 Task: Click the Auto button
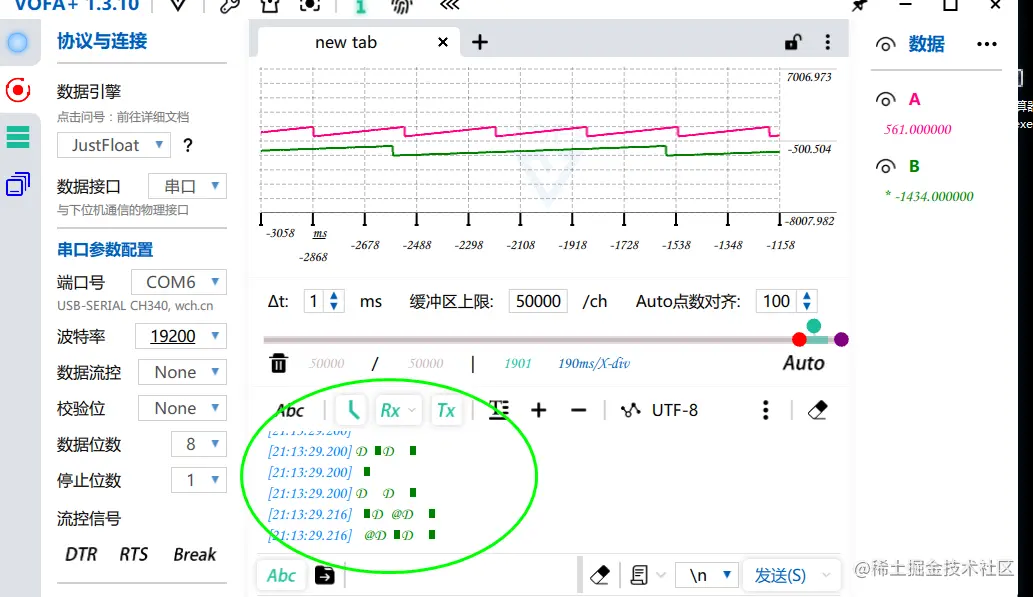tap(803, 363)
